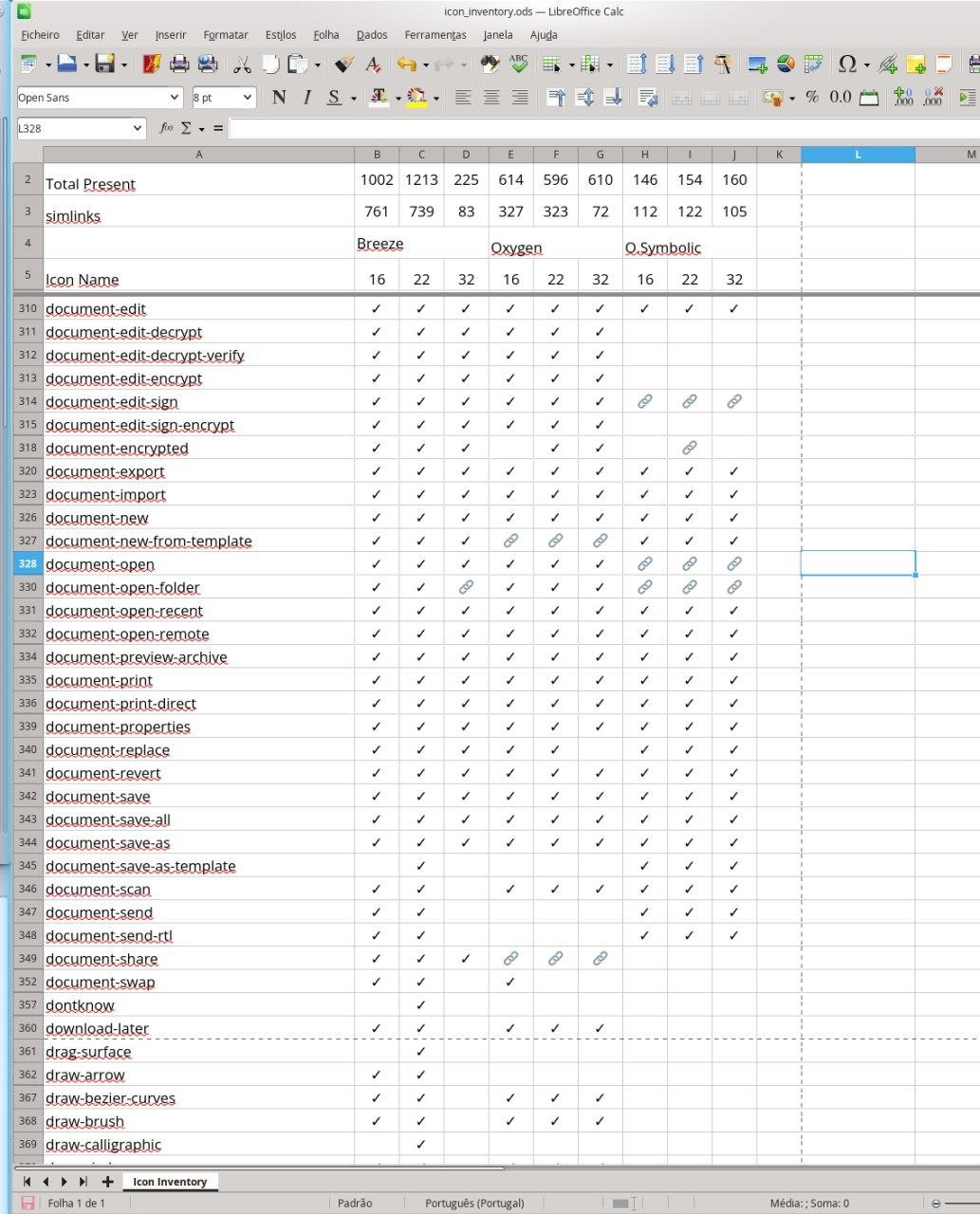980x1214 pixels.
Task: Expand the special character Omega arrow
Action: pyautogui.click(x=866, y=64)
